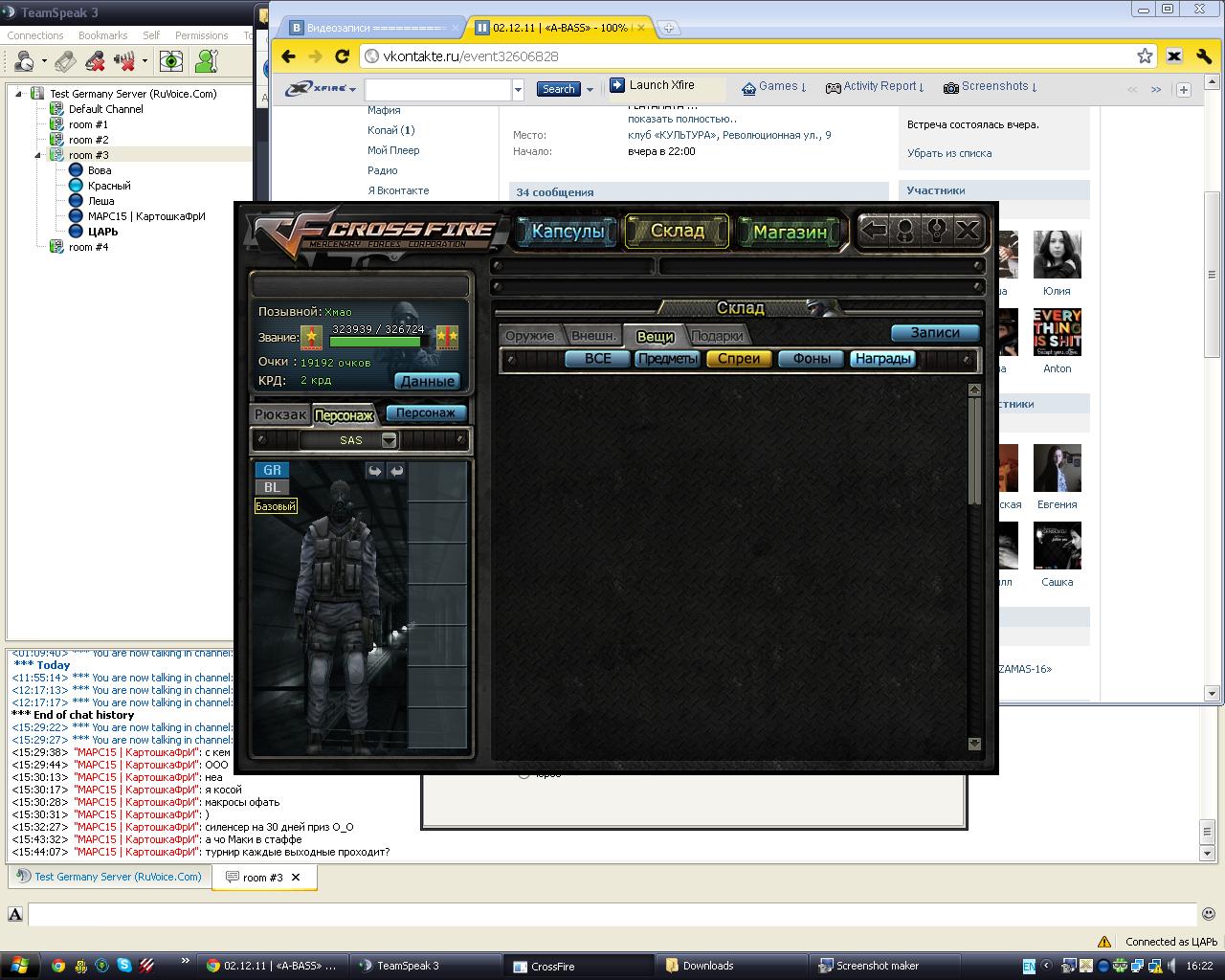Open Chrome wrench settings menu

pyautogui.click(x=1204, y=56)
